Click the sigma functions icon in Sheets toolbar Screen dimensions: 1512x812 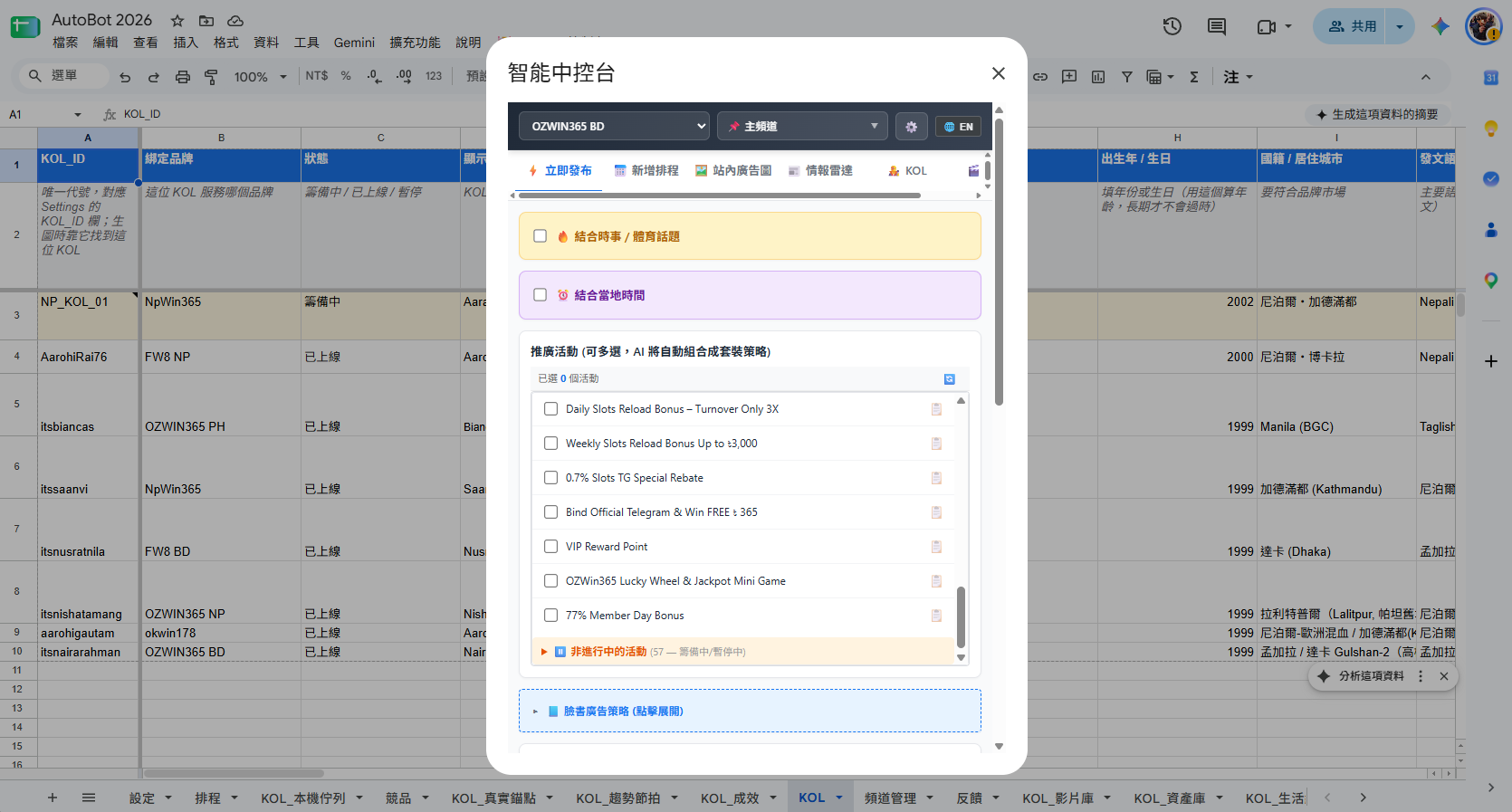pos(1194,77)
